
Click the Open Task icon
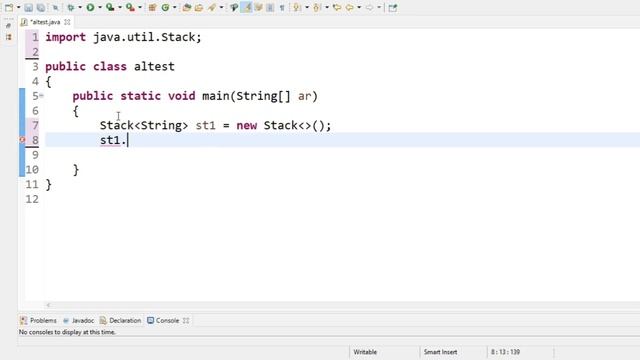coord(199,7)
